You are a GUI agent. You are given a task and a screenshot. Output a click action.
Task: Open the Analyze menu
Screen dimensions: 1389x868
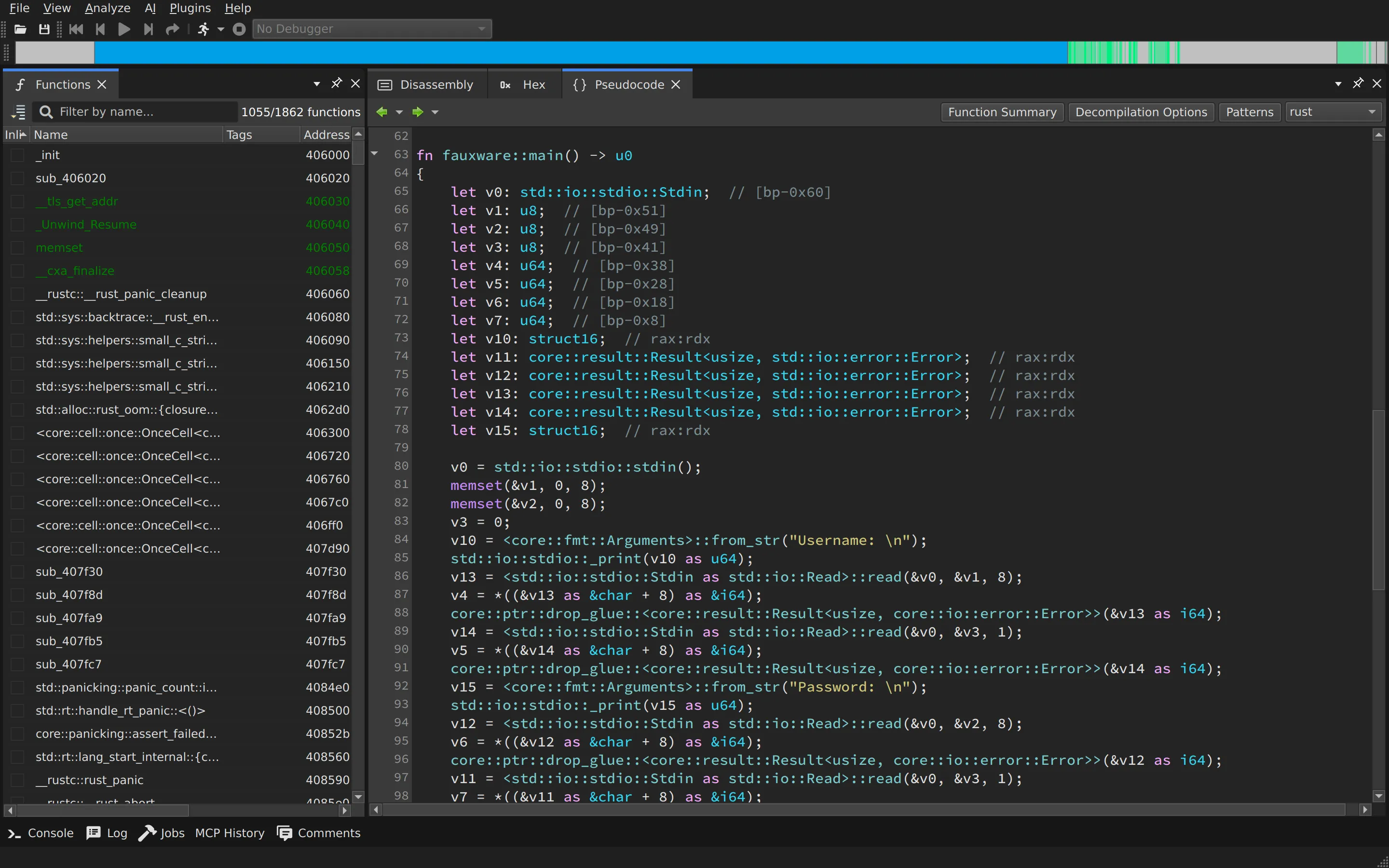(x=108, y=8)
